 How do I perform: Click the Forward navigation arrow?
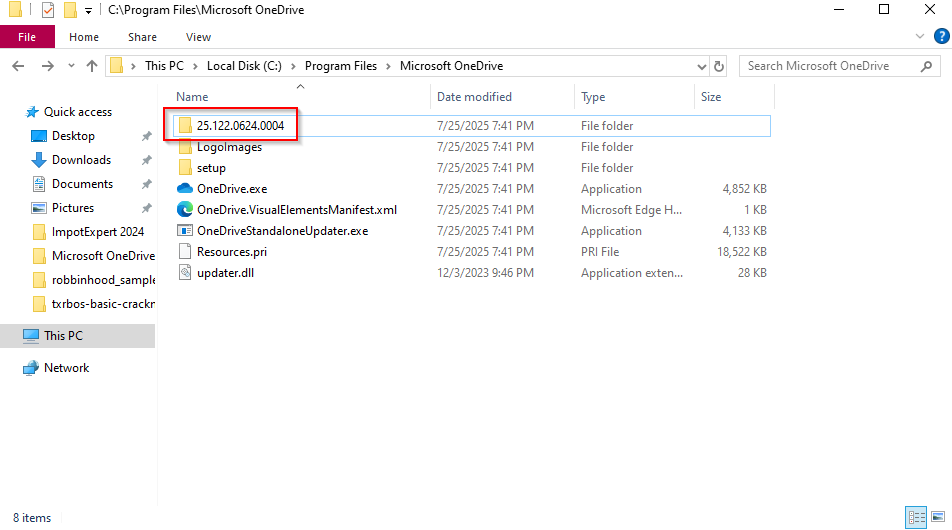(47, 66)
